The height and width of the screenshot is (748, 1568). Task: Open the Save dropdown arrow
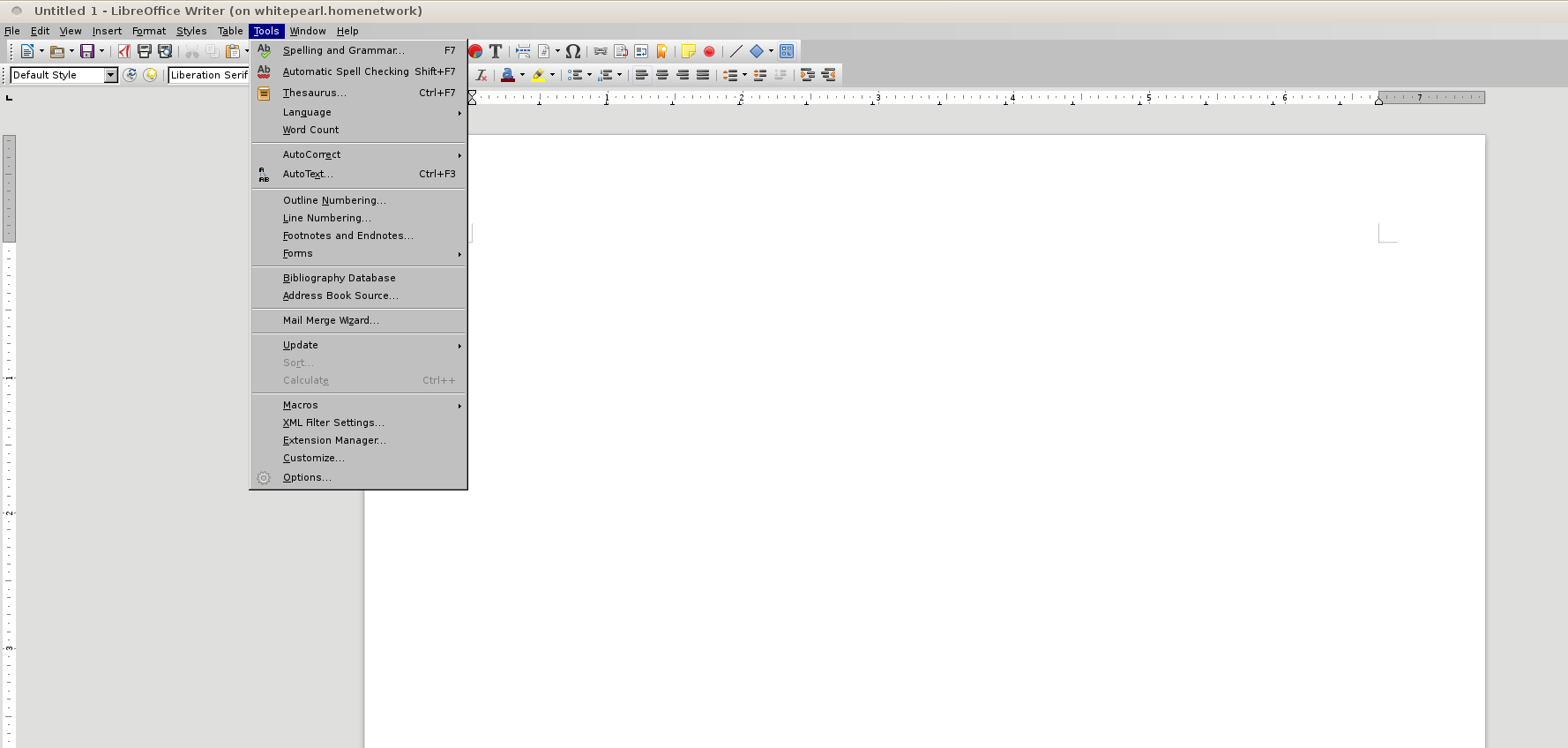point(101,51)
